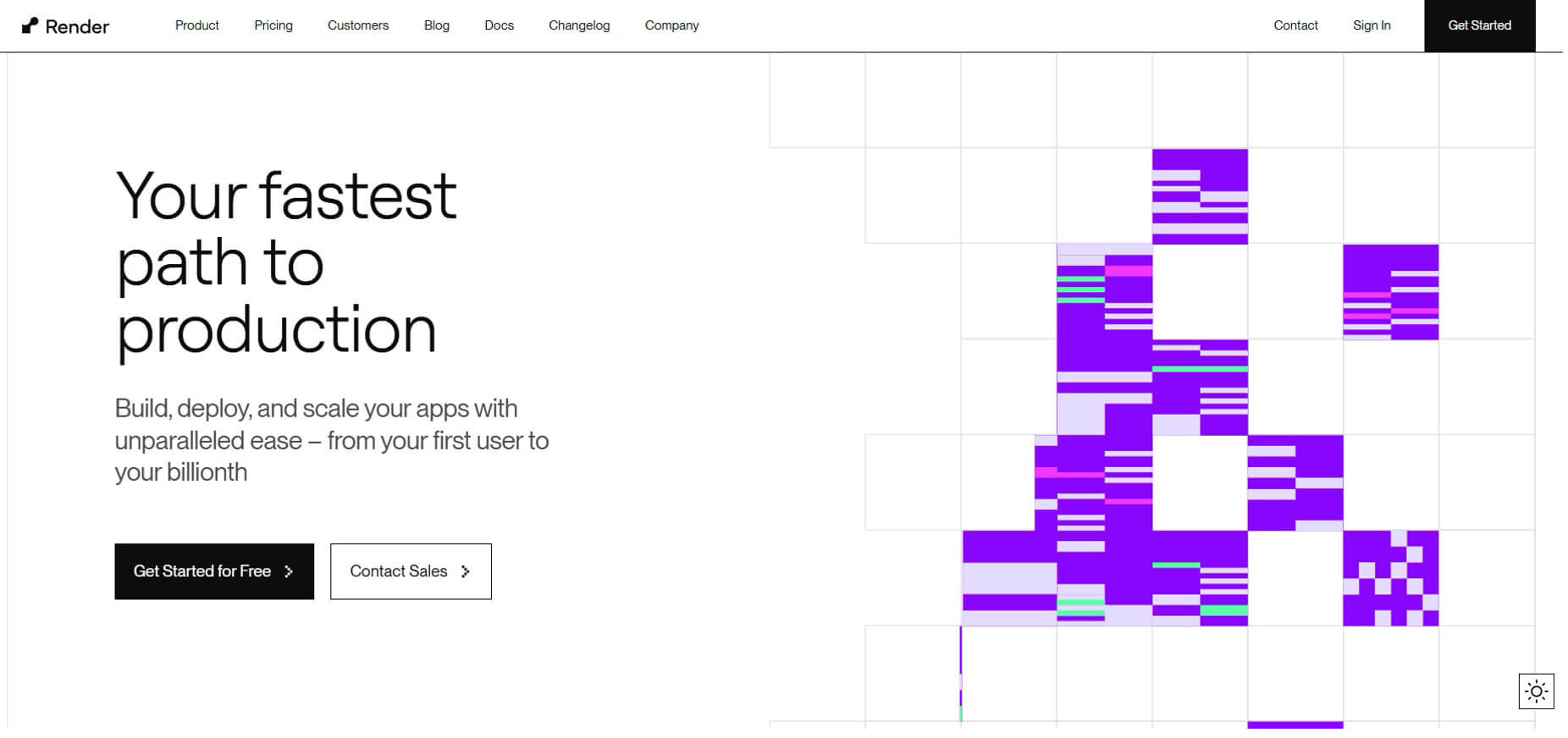Click the Render wordmark text

[77, 26]
